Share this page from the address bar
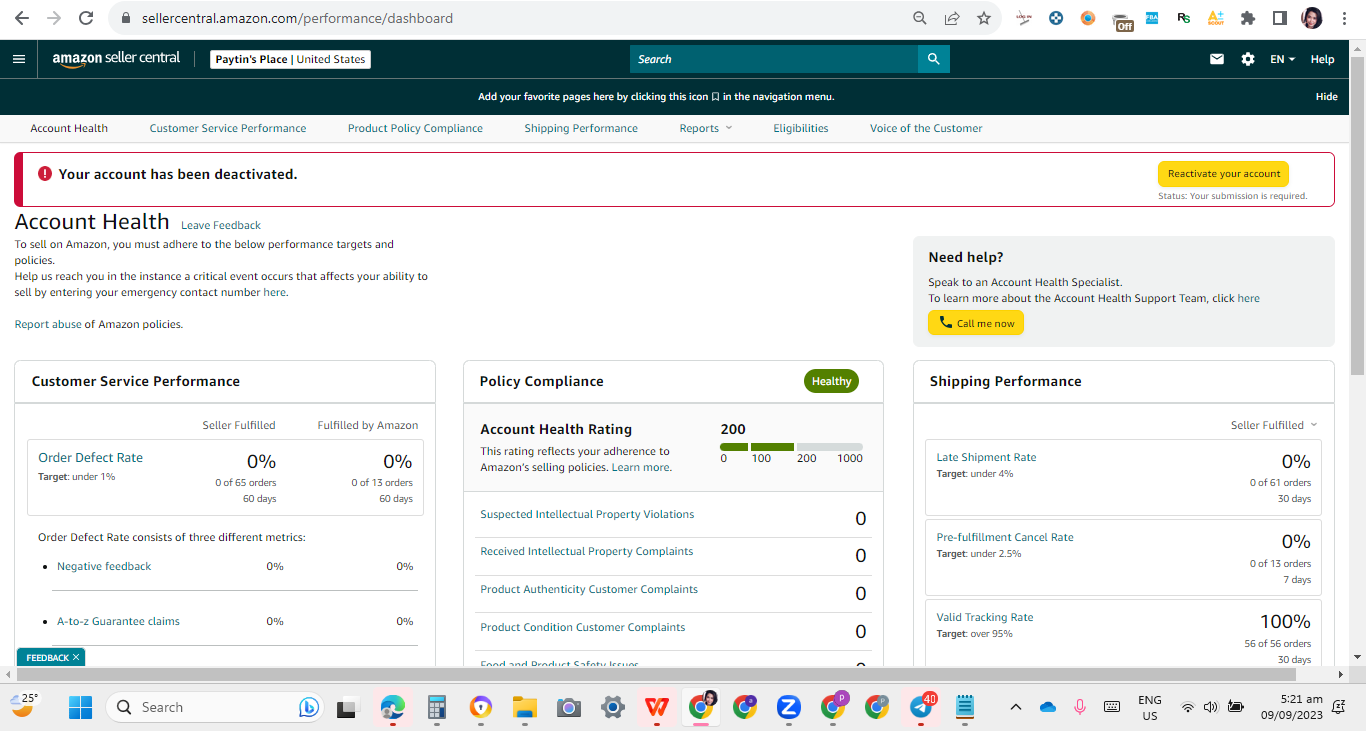Screen dimensions: 1366x731 [952, 18]
